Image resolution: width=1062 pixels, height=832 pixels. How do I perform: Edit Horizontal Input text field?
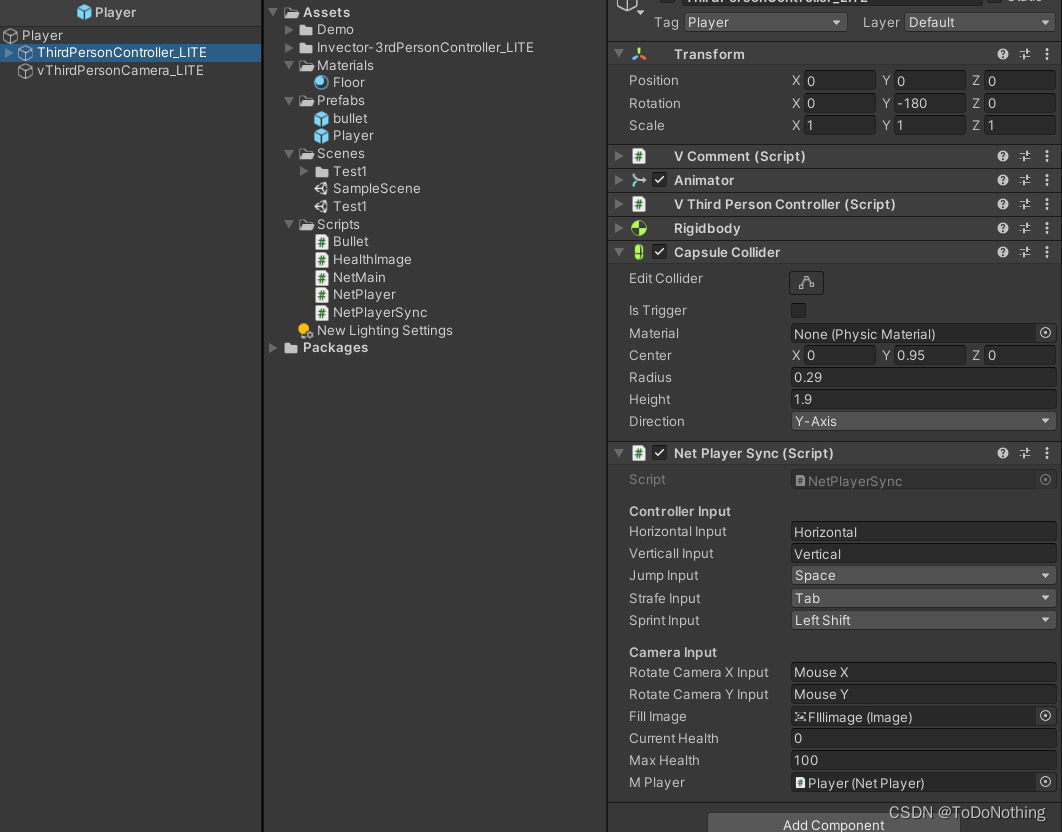tap(922, 533)
